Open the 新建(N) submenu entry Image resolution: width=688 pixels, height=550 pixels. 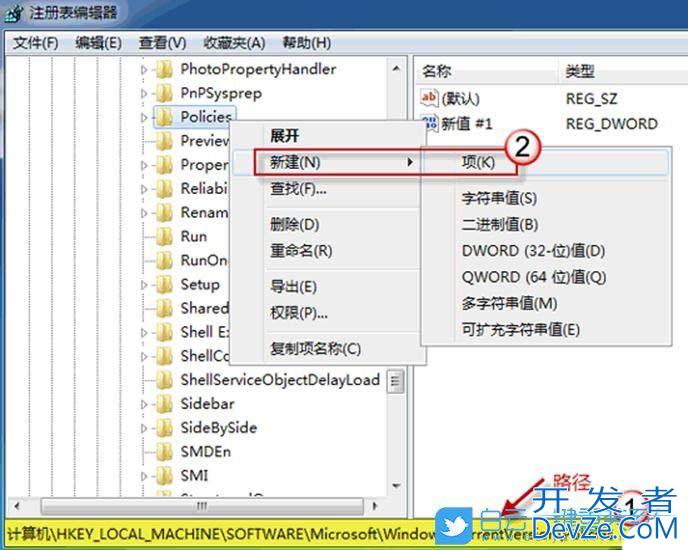point(327,163)
